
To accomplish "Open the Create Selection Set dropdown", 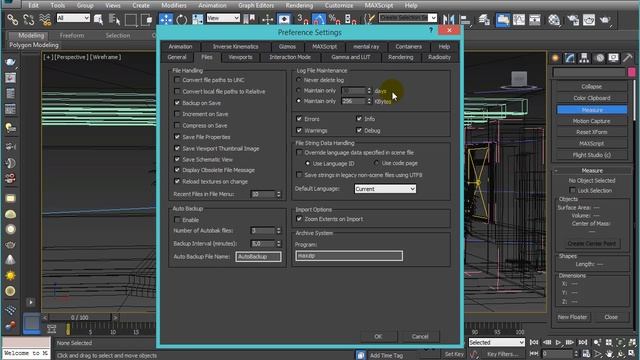I will pos(408,18).
